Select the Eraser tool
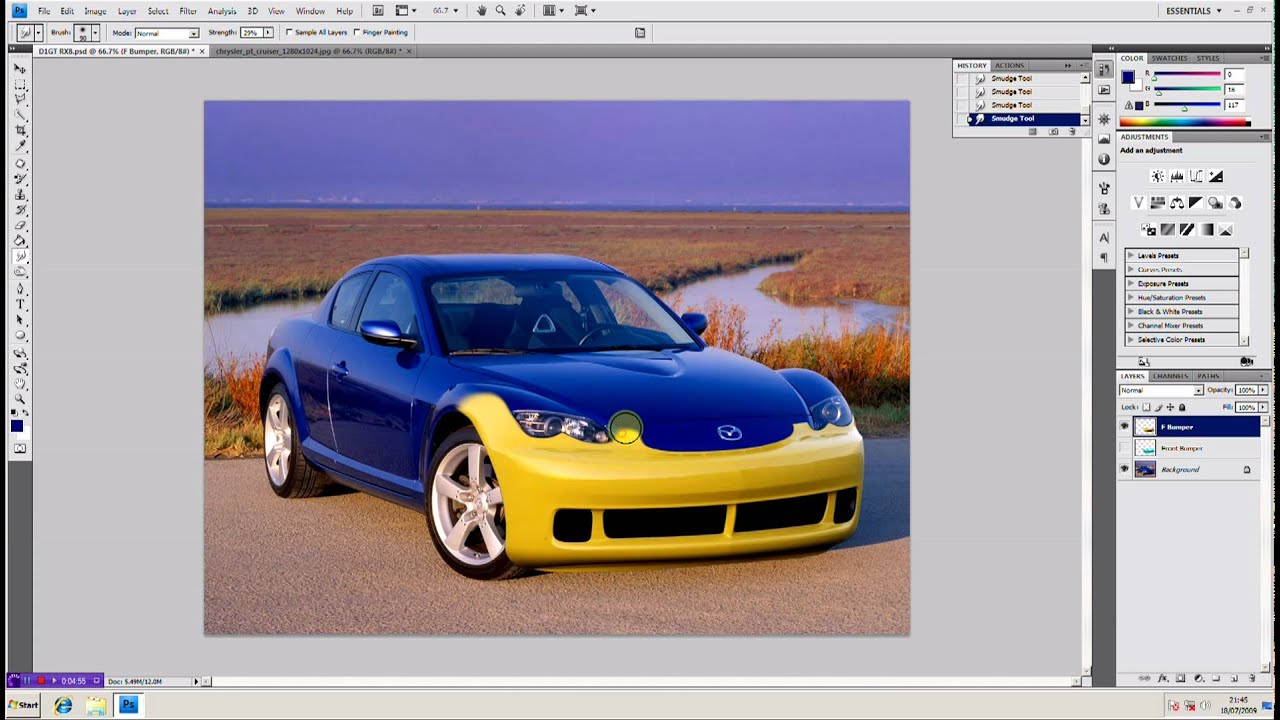The width and height of the screenshot is (1280, 720). coord(20,226)
